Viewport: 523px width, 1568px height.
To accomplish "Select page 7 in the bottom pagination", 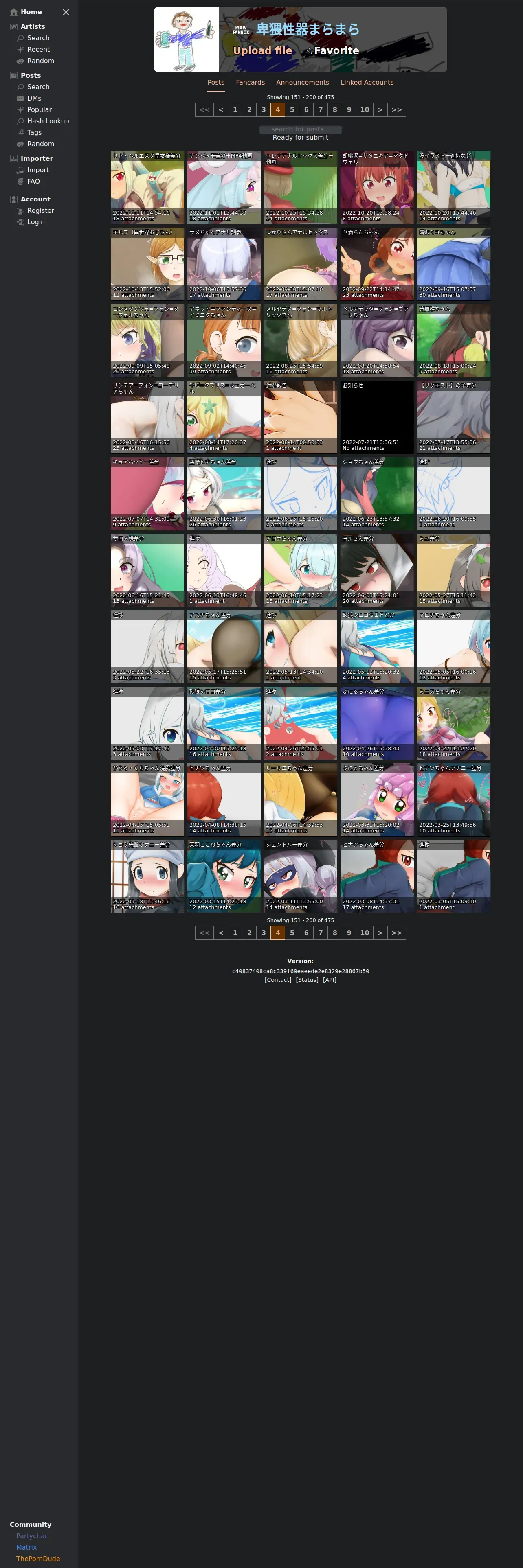I will click(x=321, y=933).
